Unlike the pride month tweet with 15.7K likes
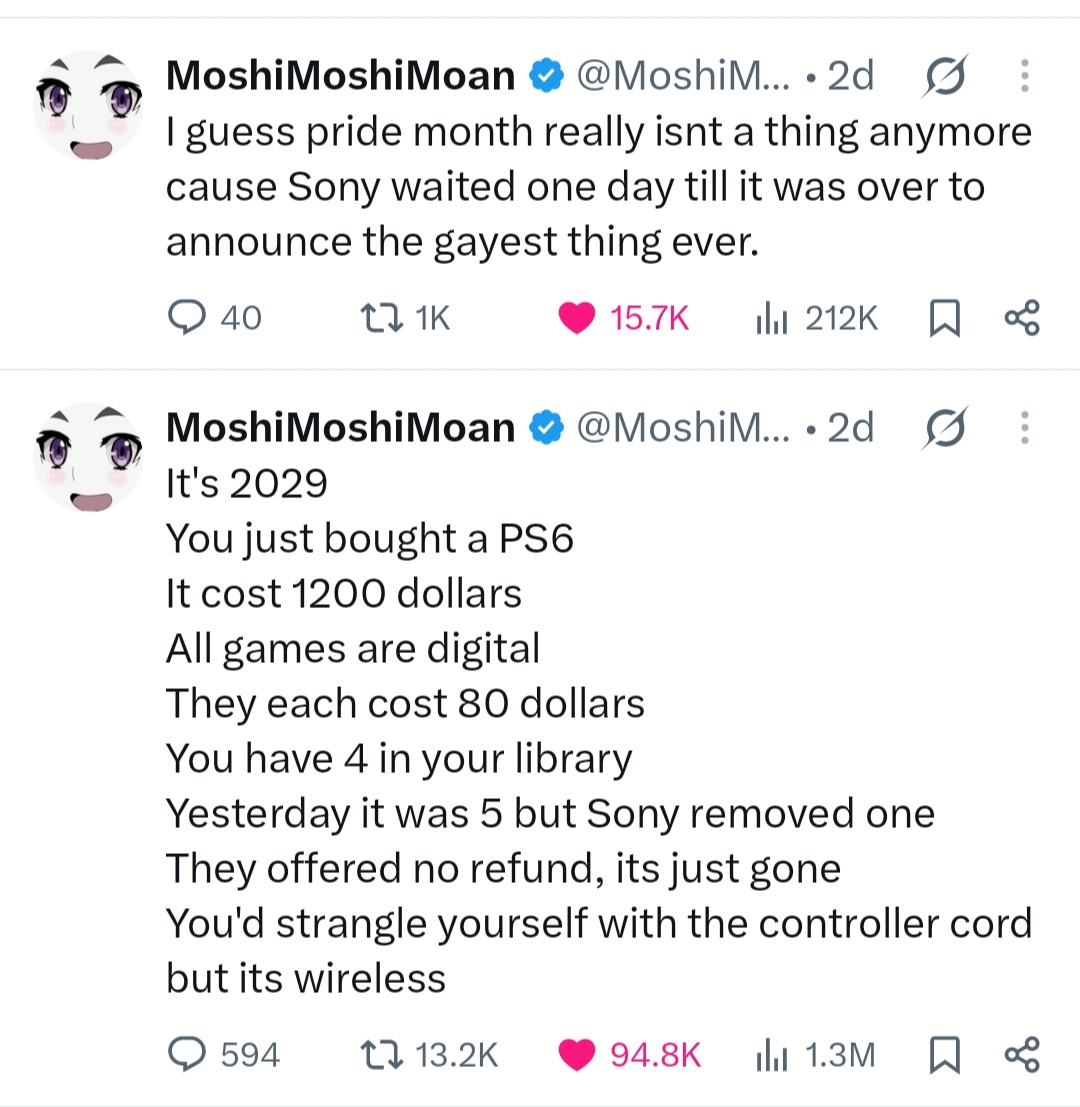 (x=623, y=318)
